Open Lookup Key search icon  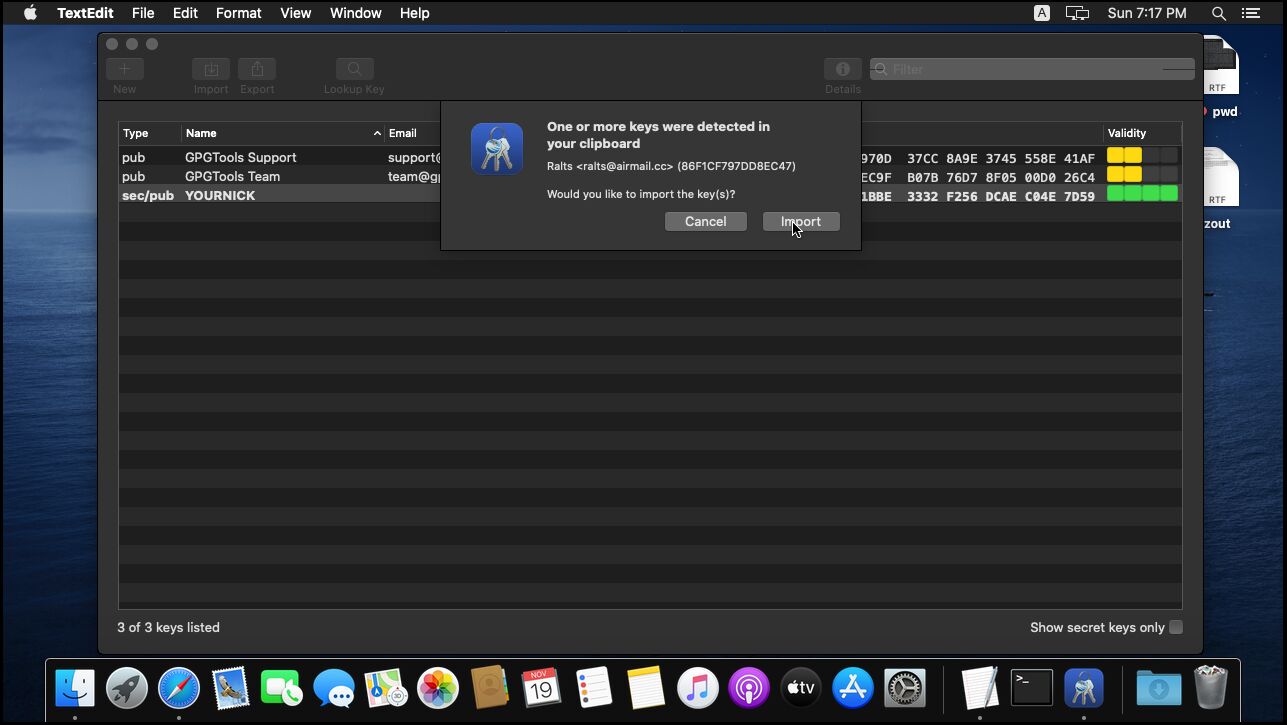(354, 69)
